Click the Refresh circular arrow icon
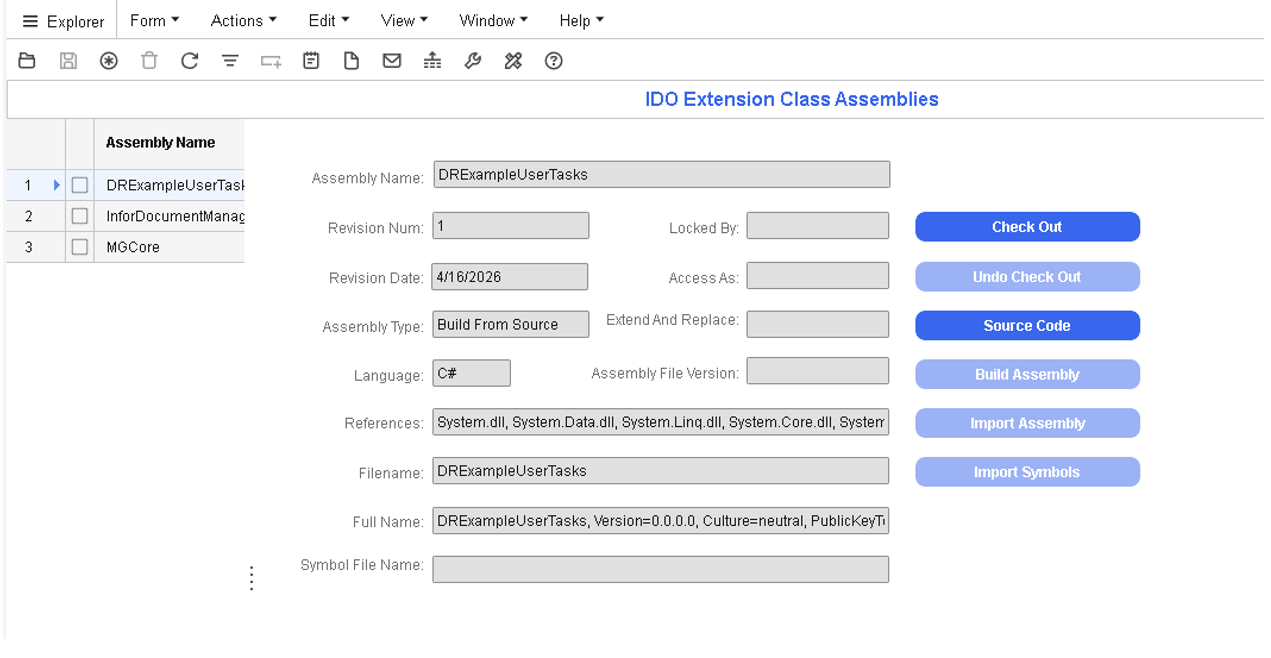This screenshot has width=1271, height=658. (x=190, y=61)
